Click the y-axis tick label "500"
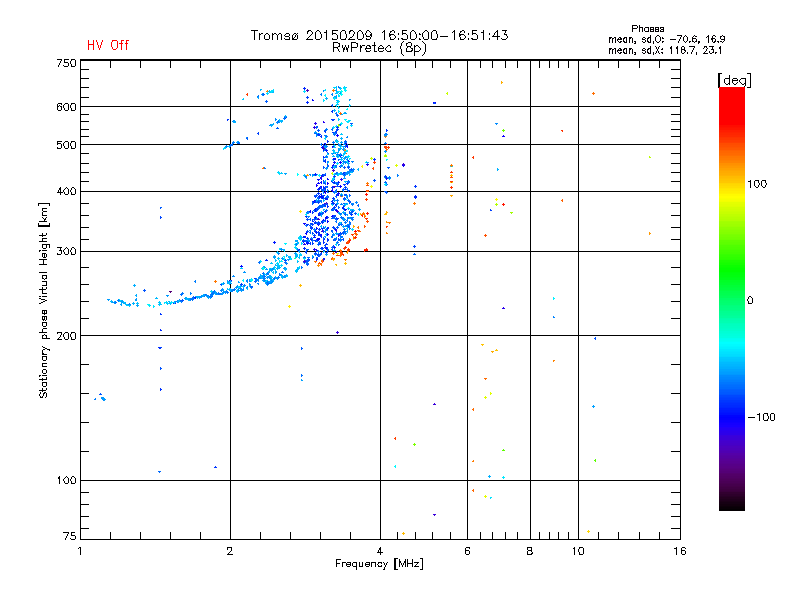This screenshot has width=800, height=600. (x=66, y=145)
